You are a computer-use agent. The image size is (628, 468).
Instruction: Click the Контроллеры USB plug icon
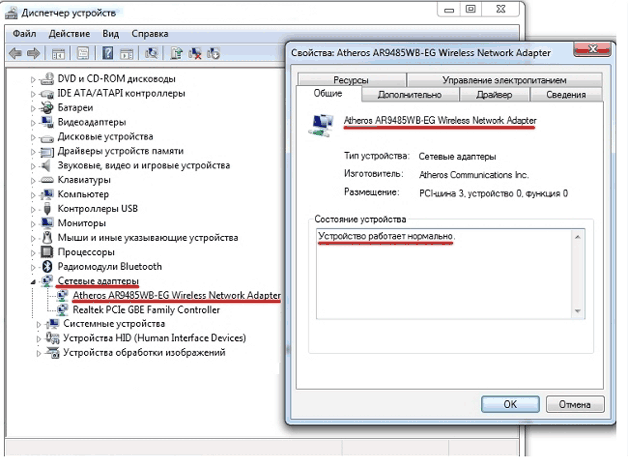point(47,209)
